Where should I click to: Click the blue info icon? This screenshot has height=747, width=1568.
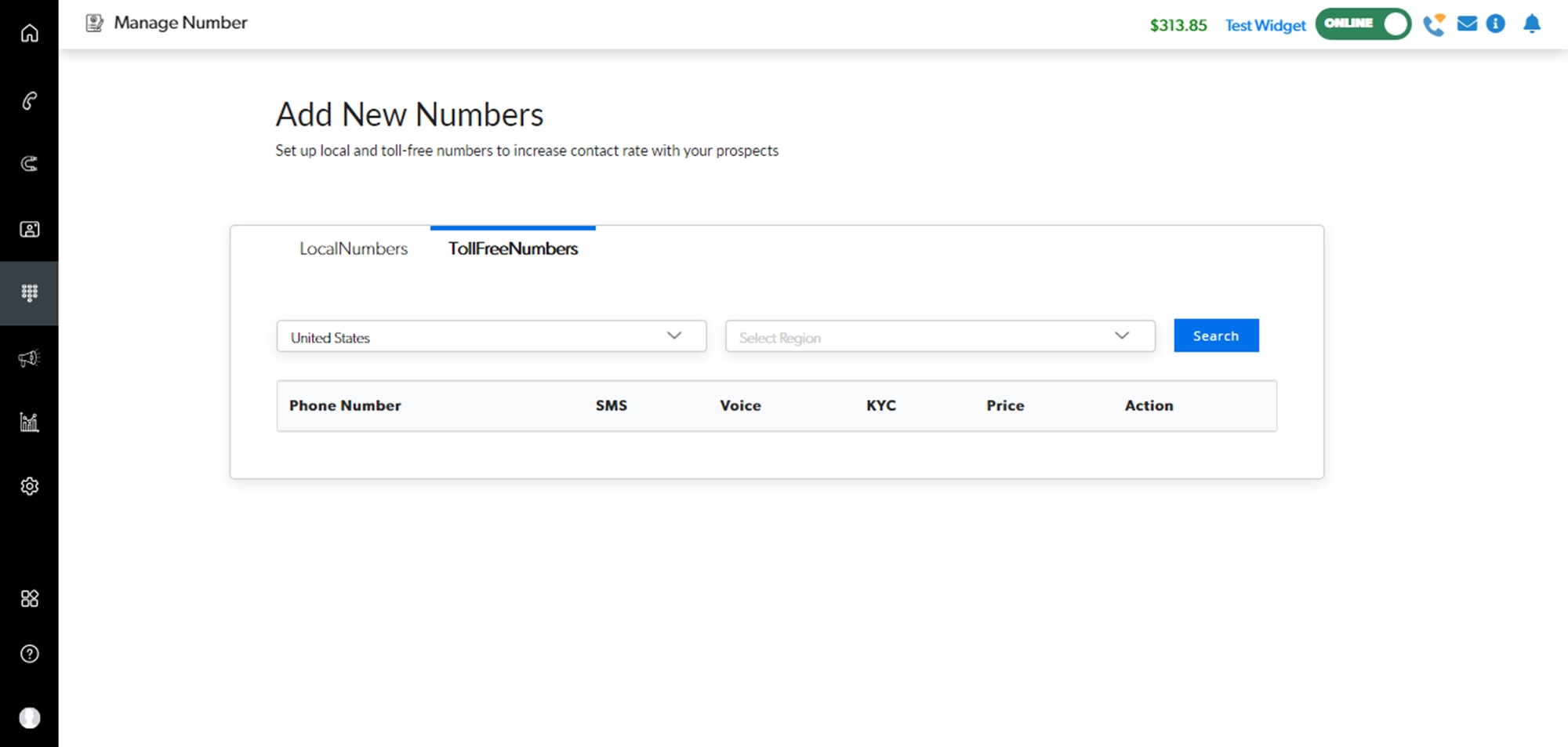1496,24
